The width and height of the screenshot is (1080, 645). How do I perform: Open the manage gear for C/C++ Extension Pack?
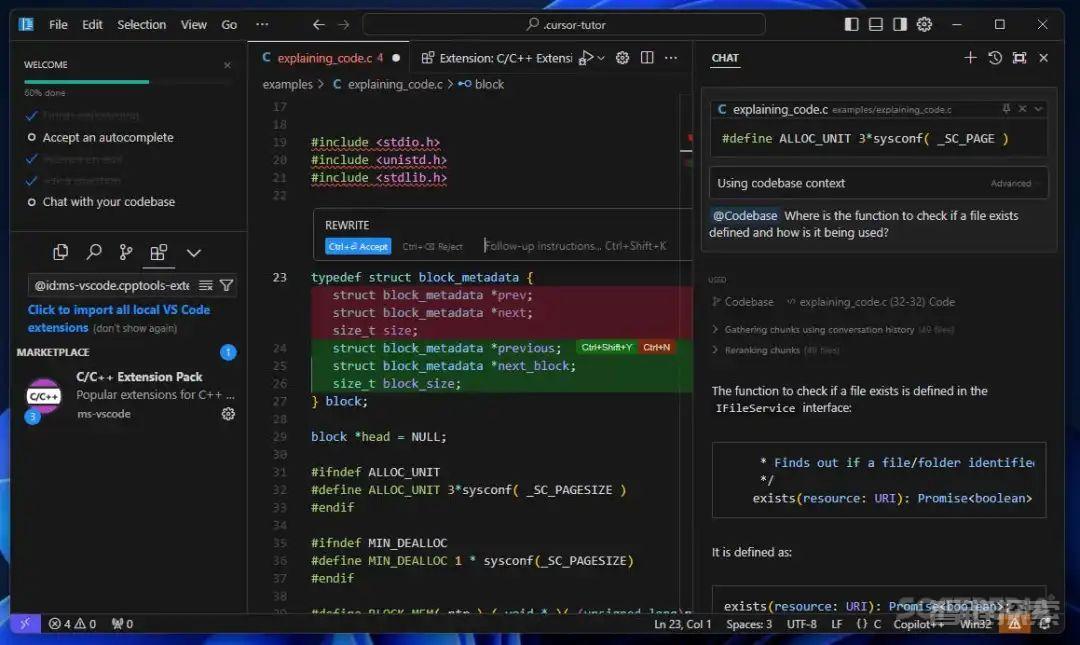[228, 413]
